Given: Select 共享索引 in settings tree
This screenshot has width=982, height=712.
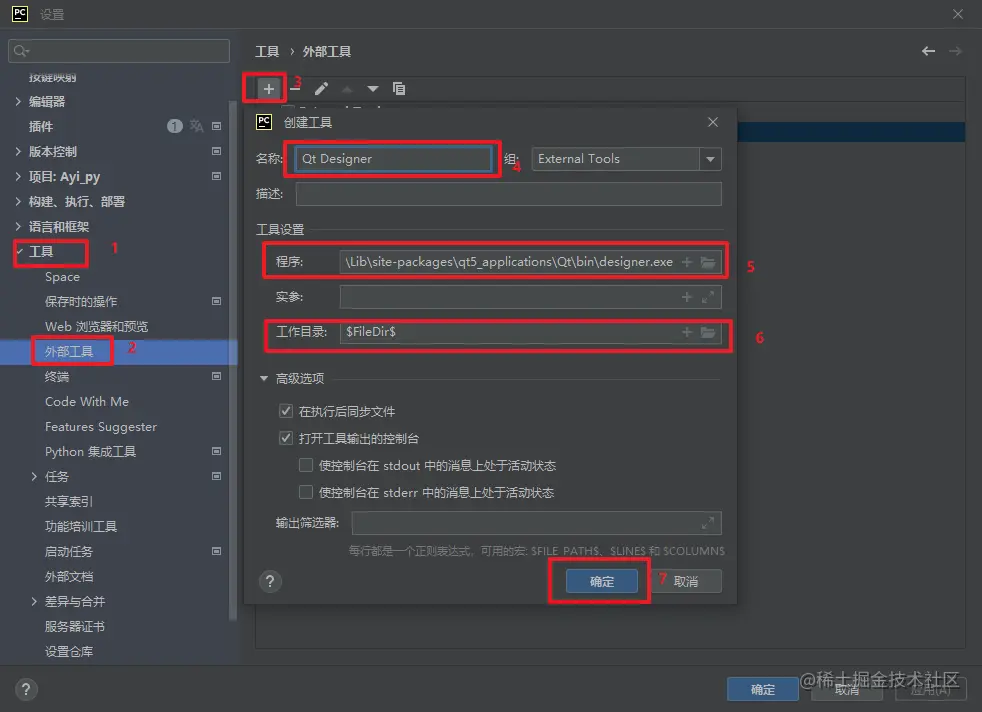Looking at the screenshot, I should pos(69,502).
